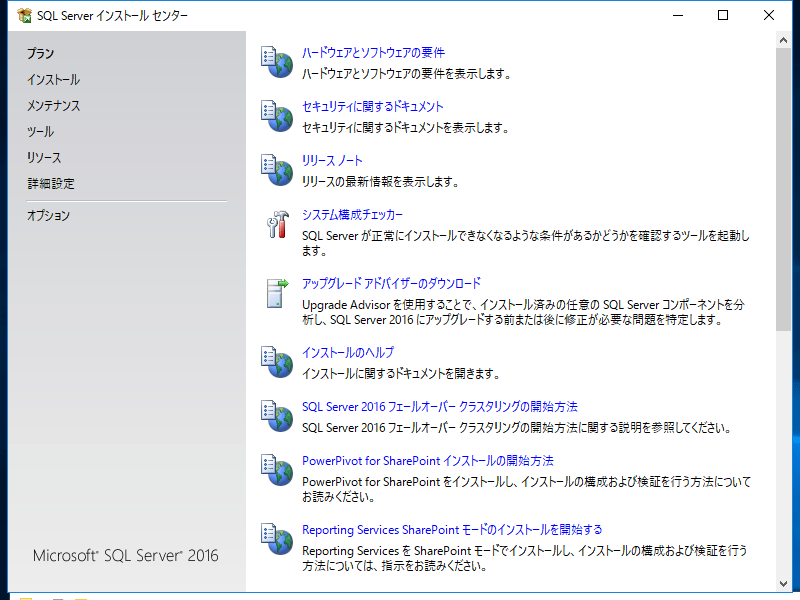Switch to the インストール category

coord(53,80)
